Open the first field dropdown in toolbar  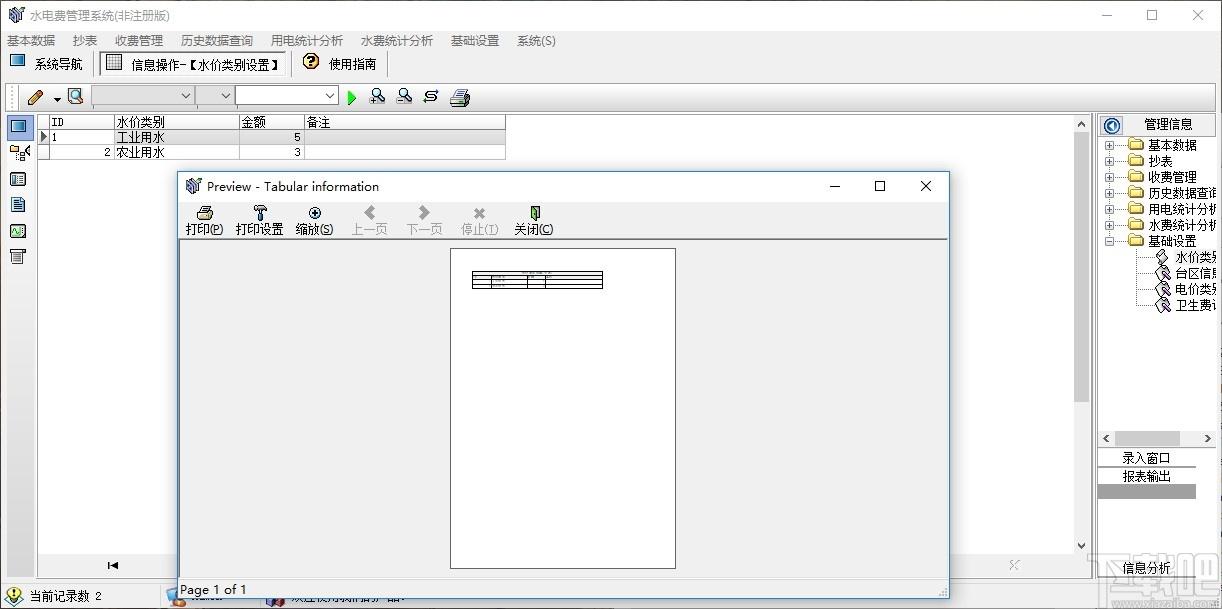186,96
